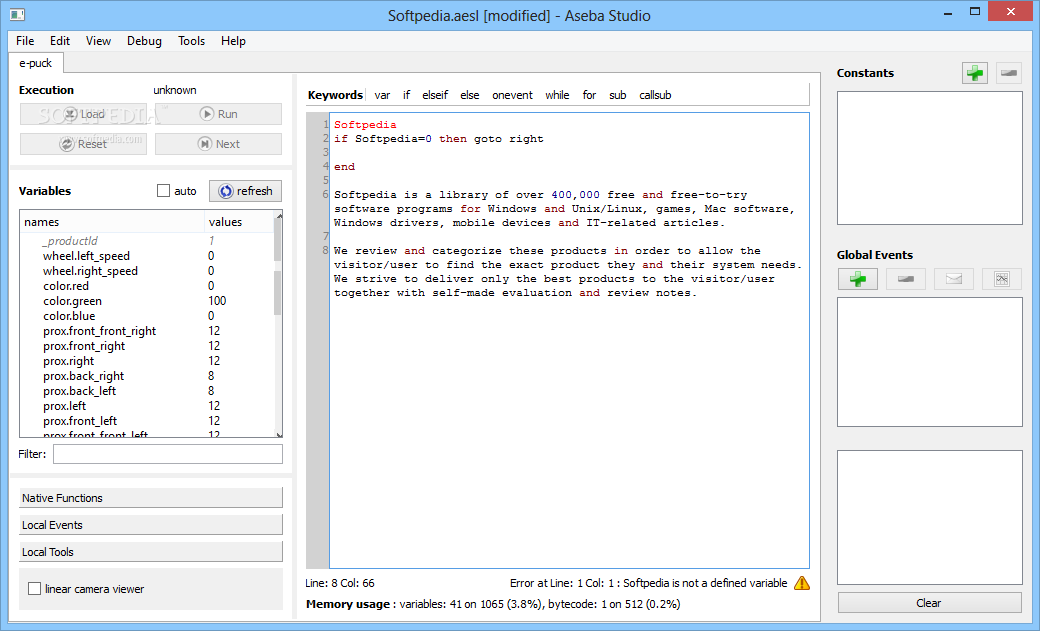Insert the if keyword

pos(406,95)
